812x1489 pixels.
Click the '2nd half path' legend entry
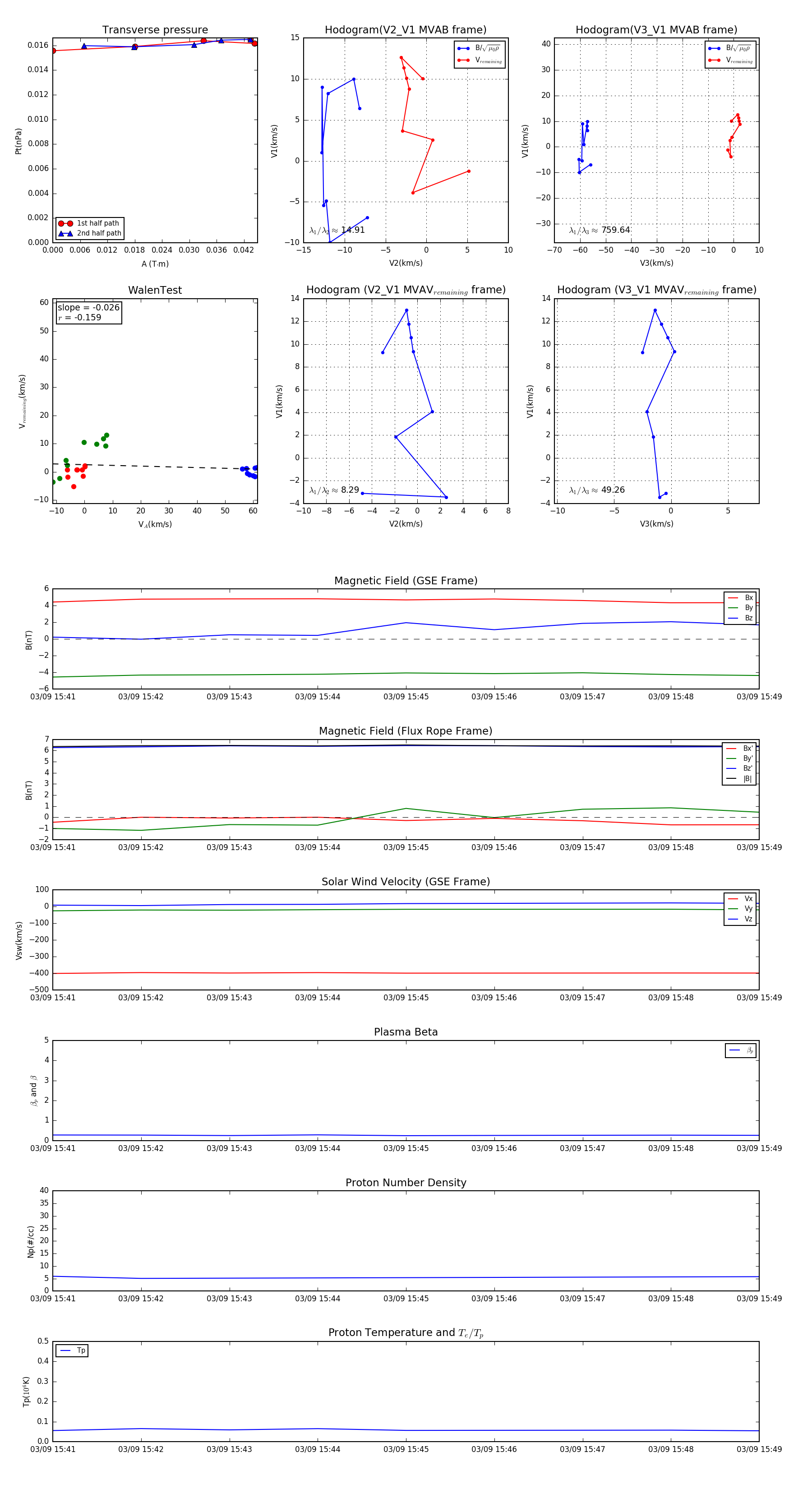[90, 234]
